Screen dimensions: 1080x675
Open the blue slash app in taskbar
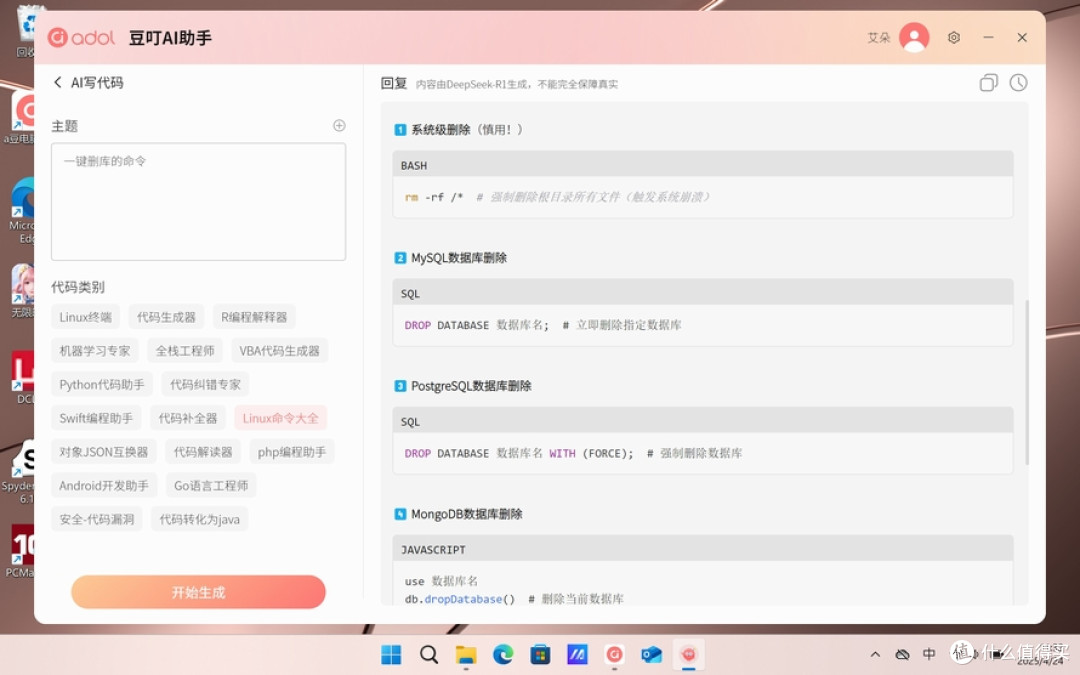click(577, 654)
